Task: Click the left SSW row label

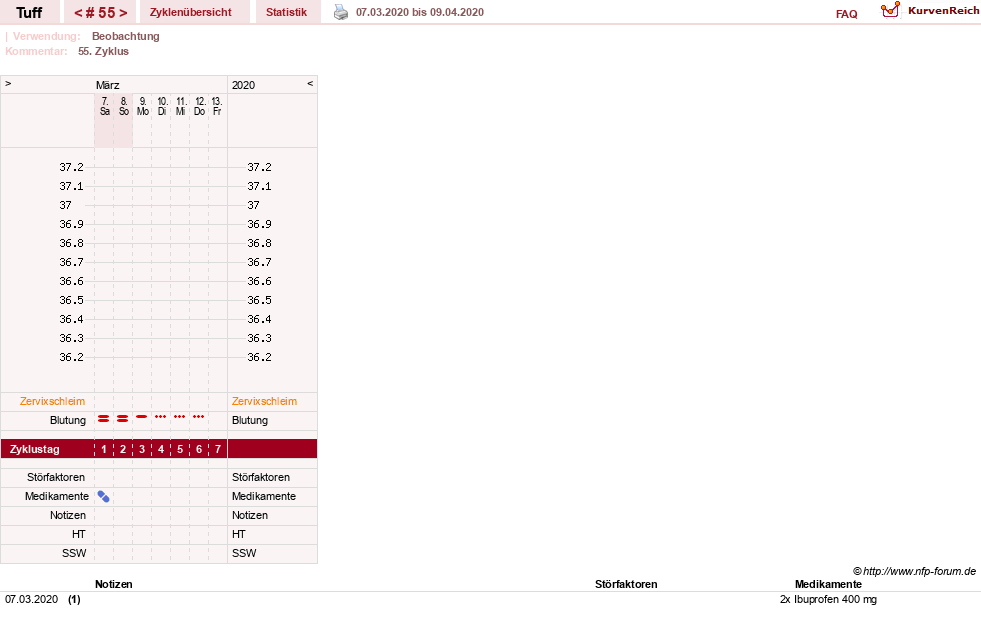Action: (x=74, y=554)
